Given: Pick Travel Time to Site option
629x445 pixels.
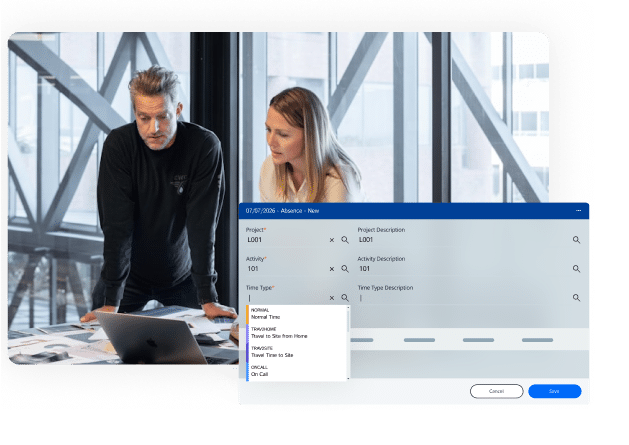Looking at the screenshot, I should pos(295,352).
